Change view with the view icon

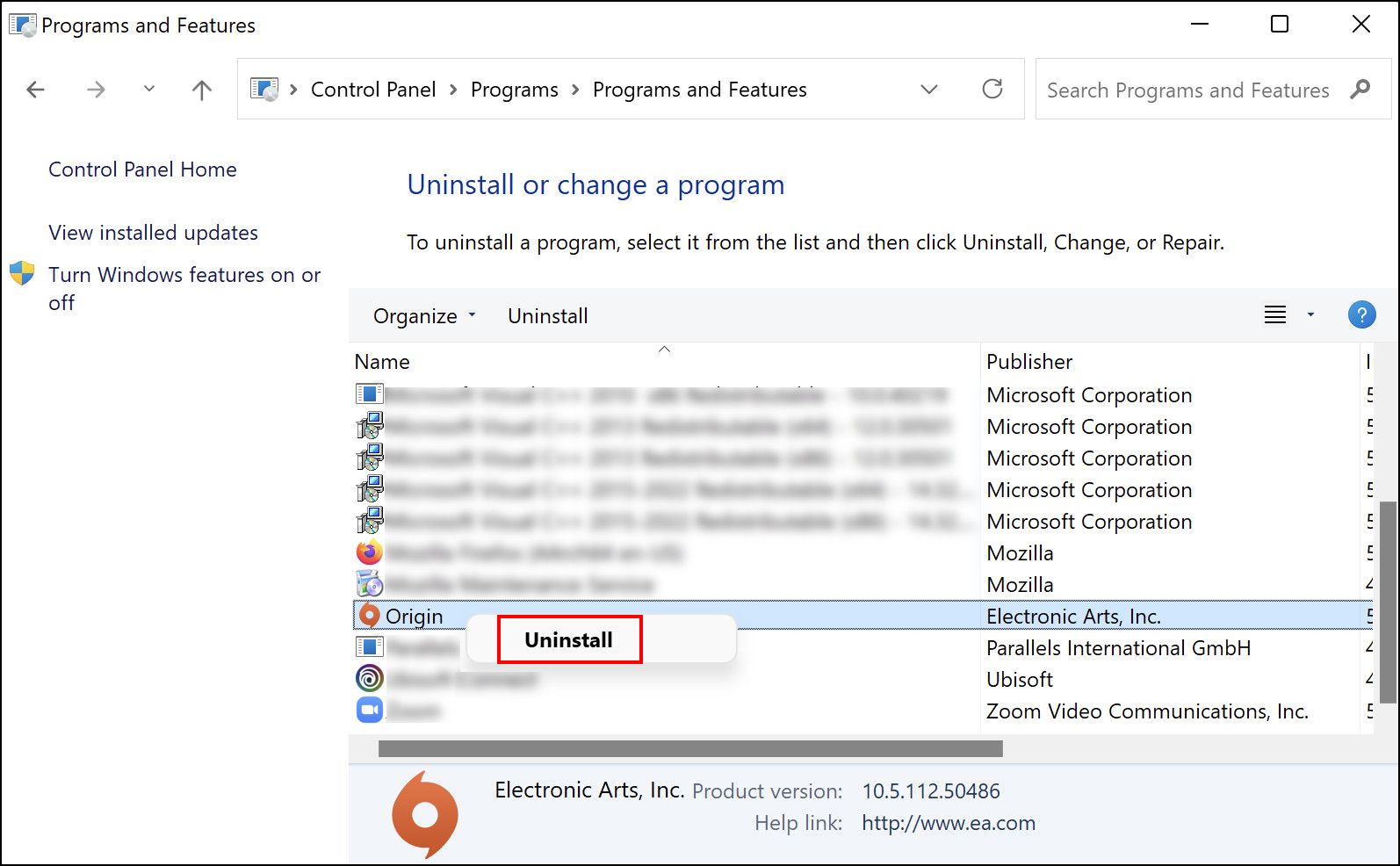coord(1275,314)
